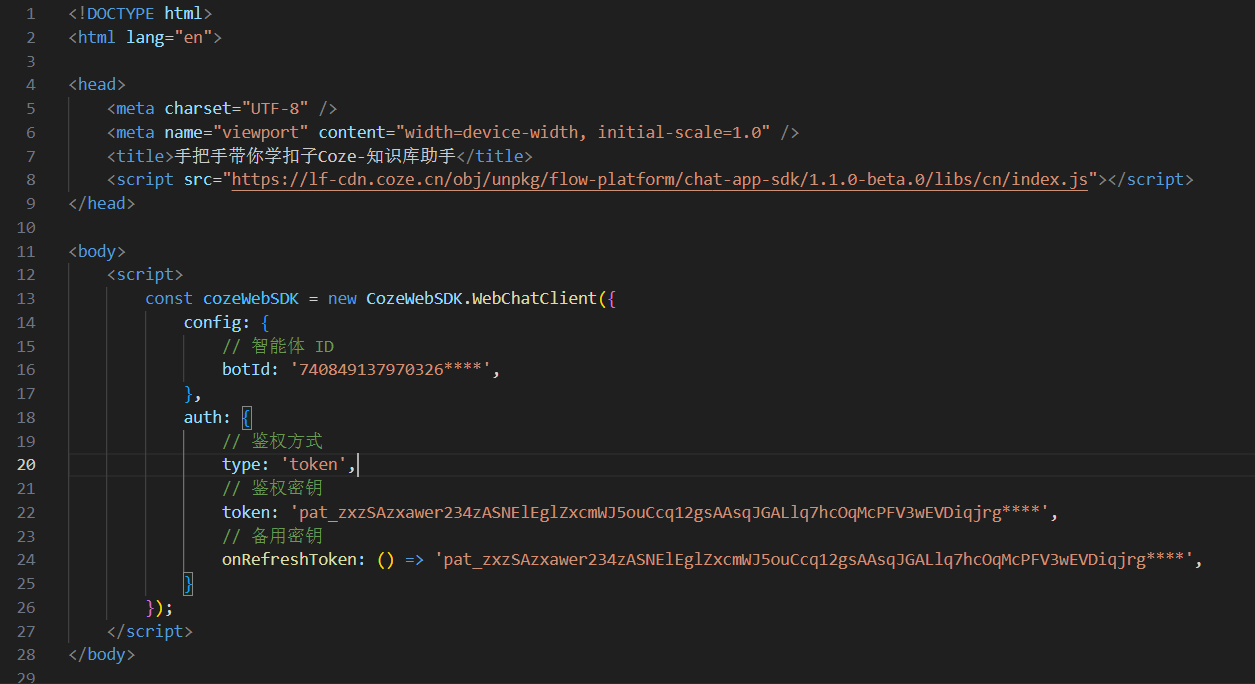Click the 'const cozeWebSDK' variable declaration
This screenshot has height=684, width=1255.
222,299
